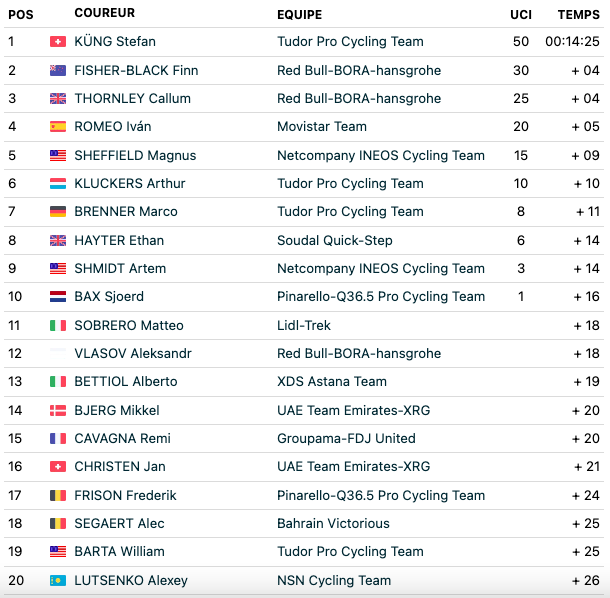The width and height of the screenshot is (610, 598).
Task: Select the XDS Astana Team link
Action: [332, 381]
